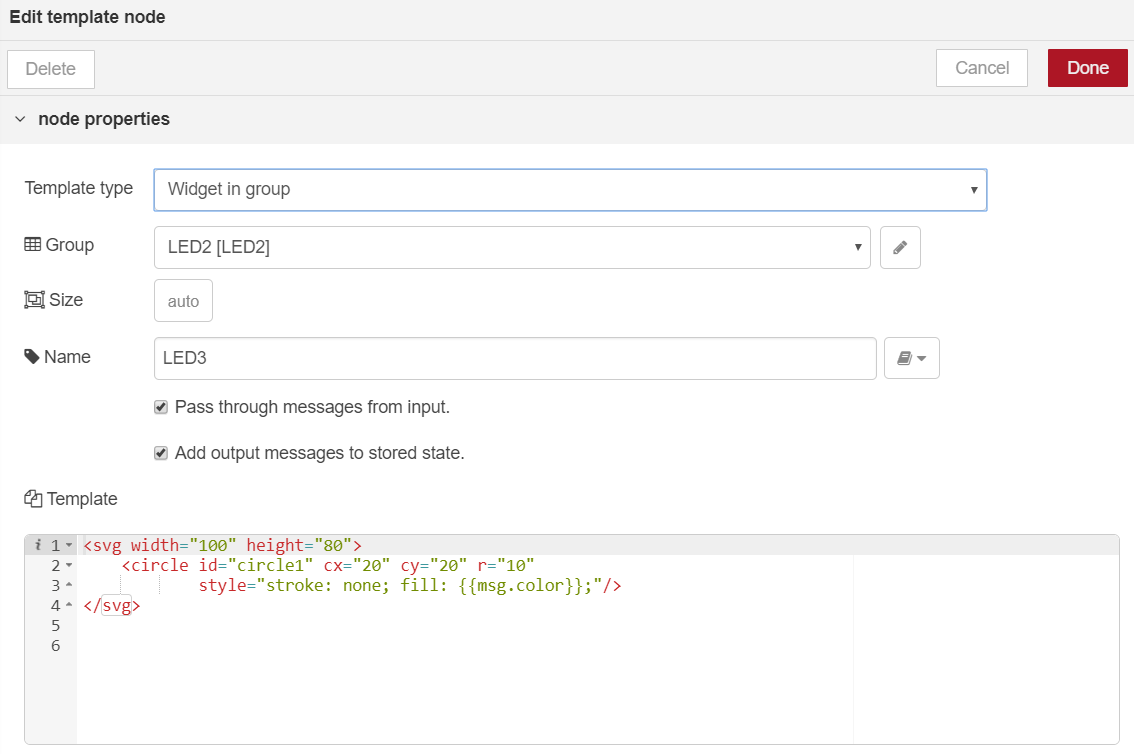The height and width of the screenshot is (754, 1134).
Task: Open the Template type dropdown
Action: (x=570, y=189)
